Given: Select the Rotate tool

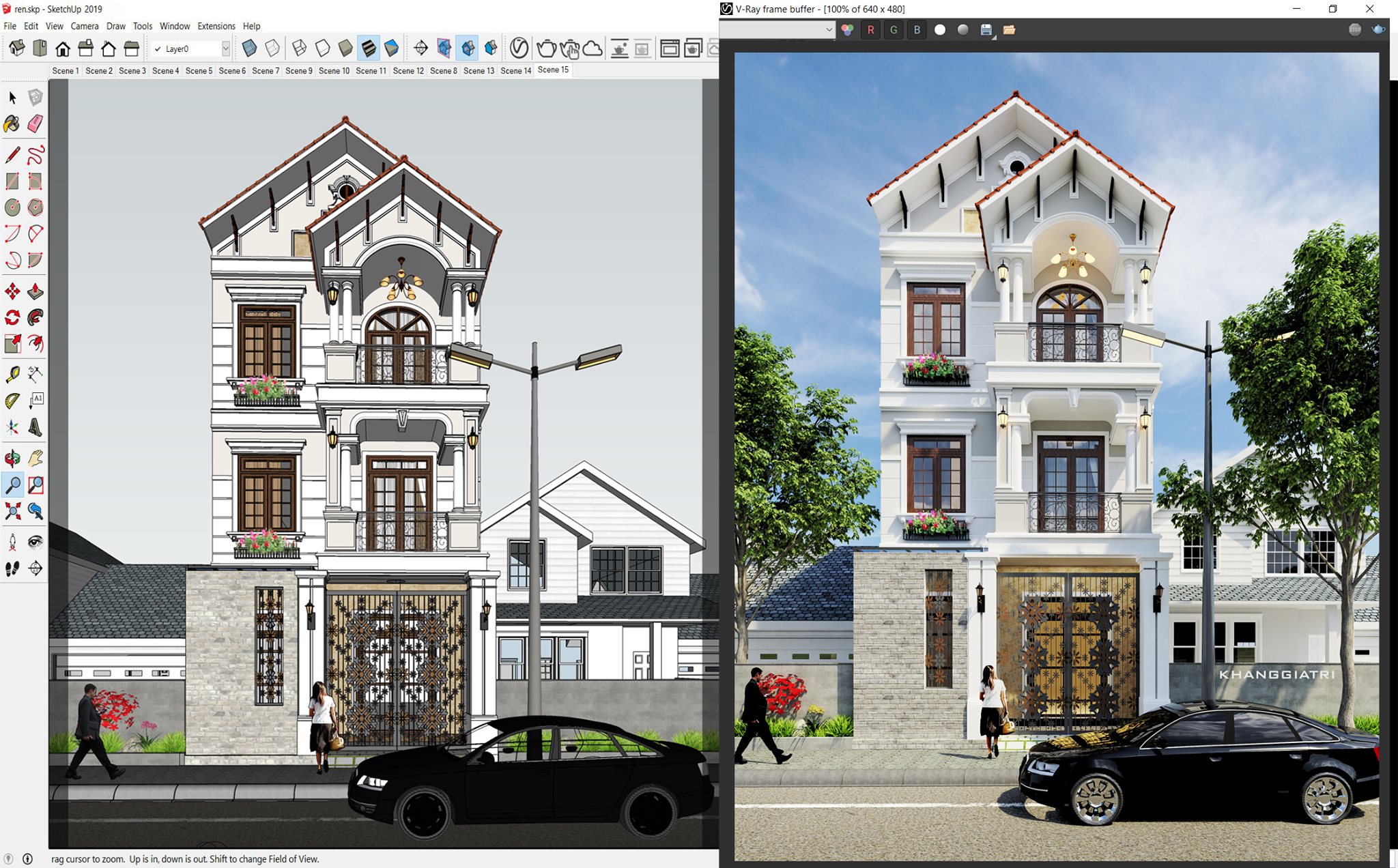Looking at the screenshot, I should (12, 317).
